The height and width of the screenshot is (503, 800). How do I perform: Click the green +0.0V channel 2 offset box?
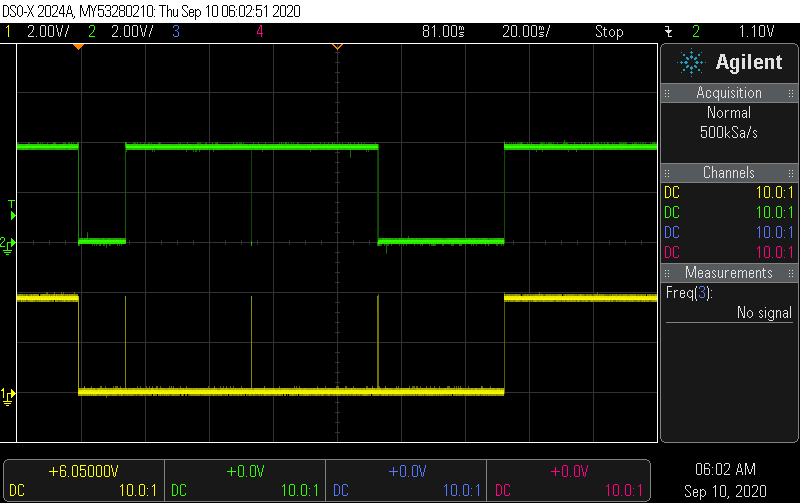(245, 481)
